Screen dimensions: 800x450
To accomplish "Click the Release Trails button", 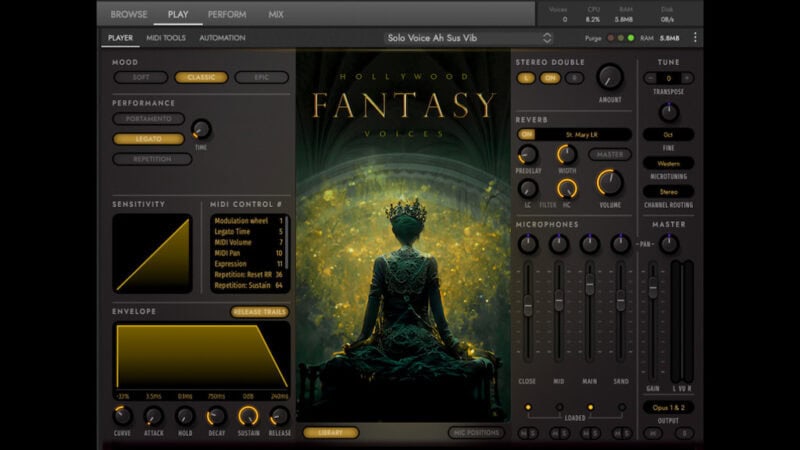I will [x=259, y=312].
